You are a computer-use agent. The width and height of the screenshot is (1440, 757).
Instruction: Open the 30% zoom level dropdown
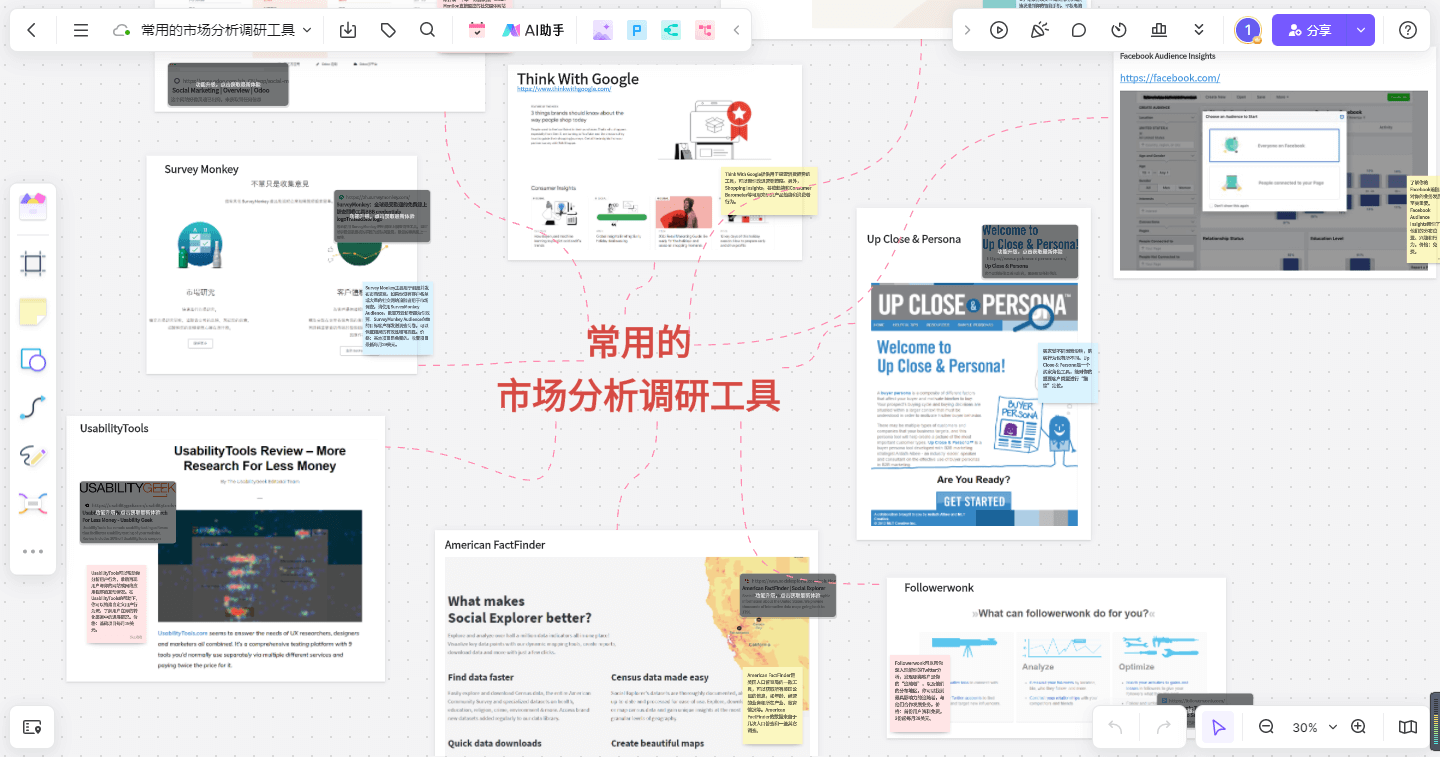point(1314,727)
